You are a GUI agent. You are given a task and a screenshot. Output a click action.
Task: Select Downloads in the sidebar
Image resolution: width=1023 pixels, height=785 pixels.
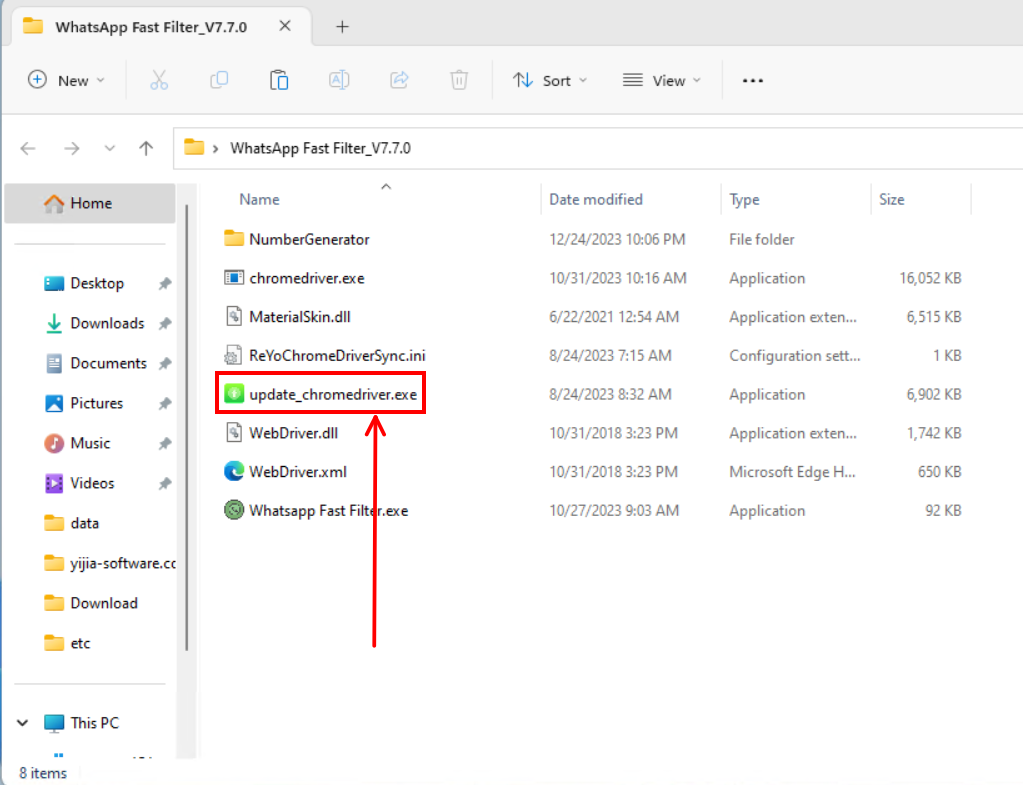coord(107,323)
